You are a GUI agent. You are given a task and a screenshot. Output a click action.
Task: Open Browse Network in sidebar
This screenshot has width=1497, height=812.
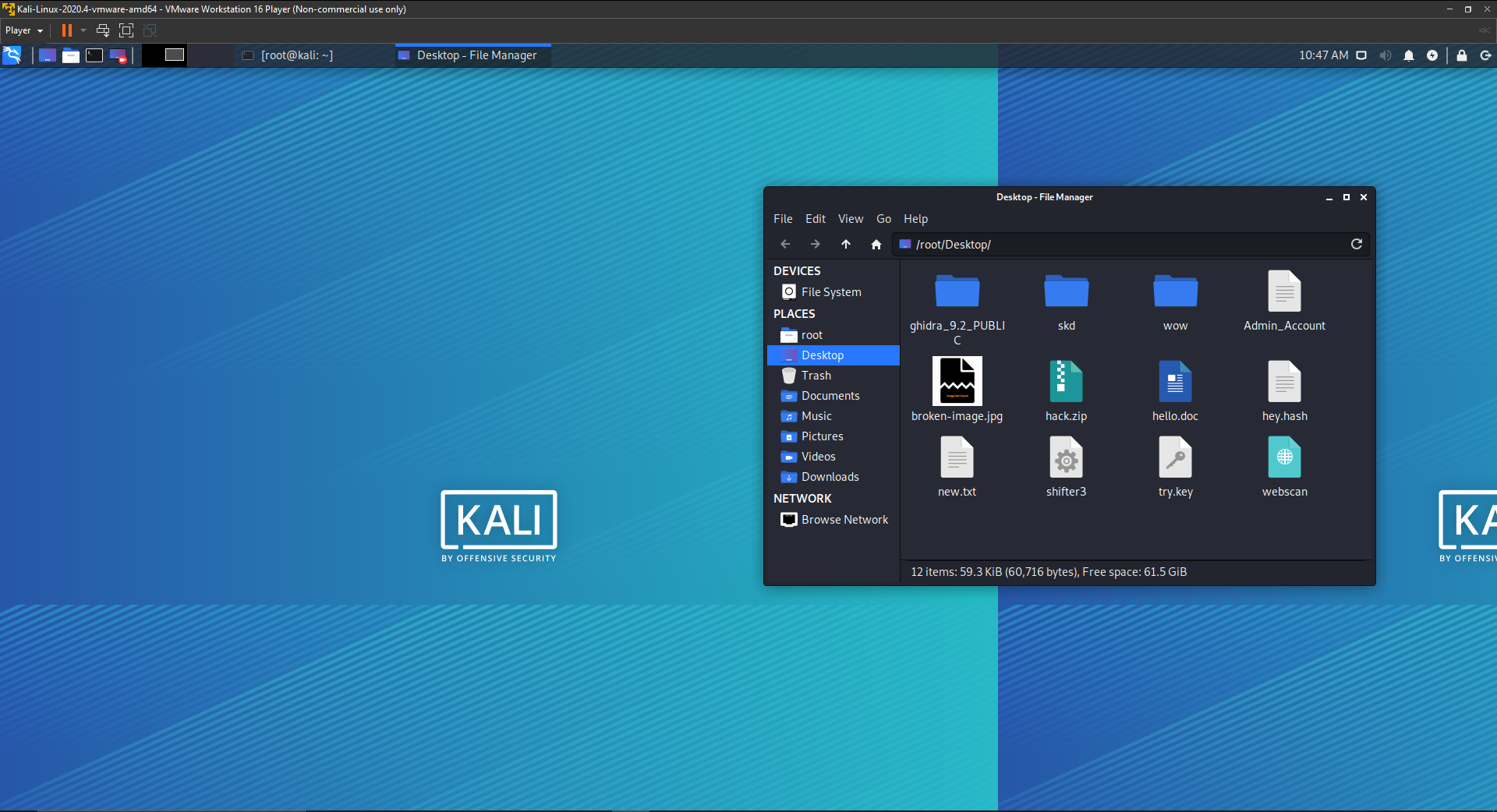[x=844, y=520]
